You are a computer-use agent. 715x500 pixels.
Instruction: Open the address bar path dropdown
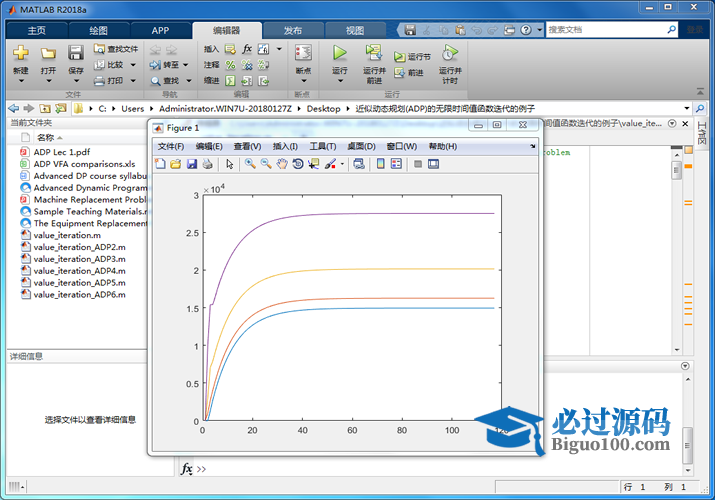coord(686,108)
